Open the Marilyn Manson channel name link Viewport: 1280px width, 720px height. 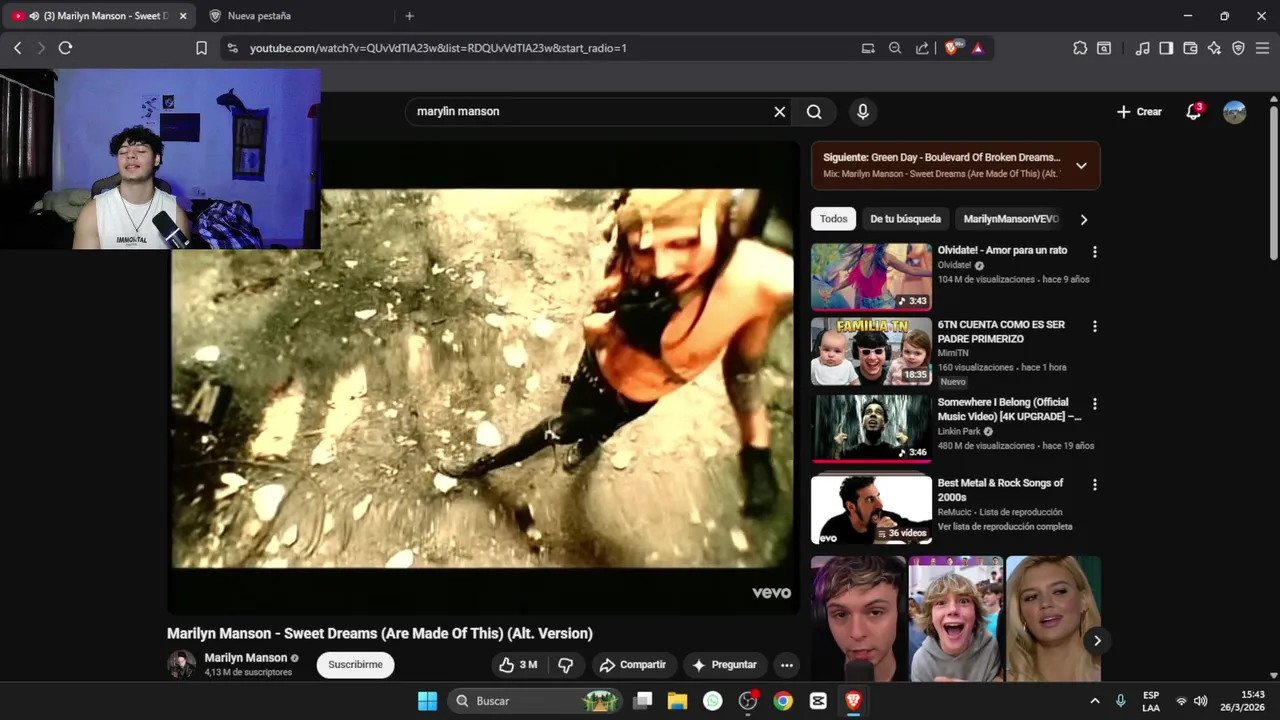click(246, 658)
